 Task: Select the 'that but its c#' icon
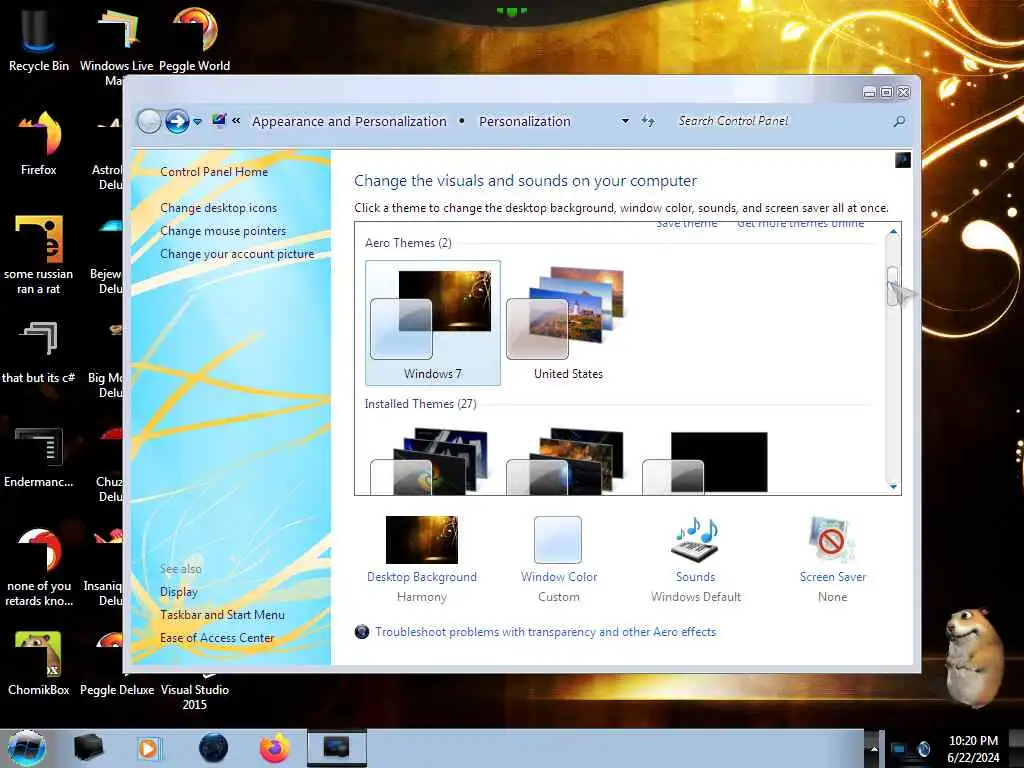(x=39, y=351)
